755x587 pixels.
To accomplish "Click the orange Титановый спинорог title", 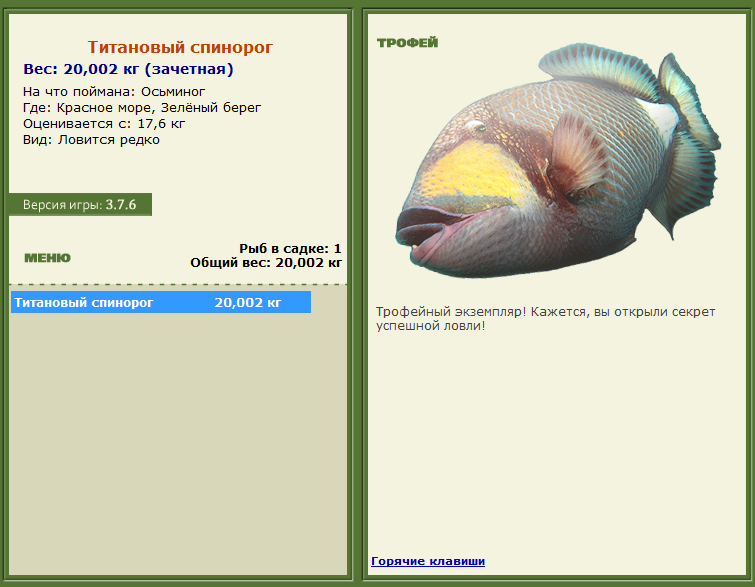I will click(180, 47).
